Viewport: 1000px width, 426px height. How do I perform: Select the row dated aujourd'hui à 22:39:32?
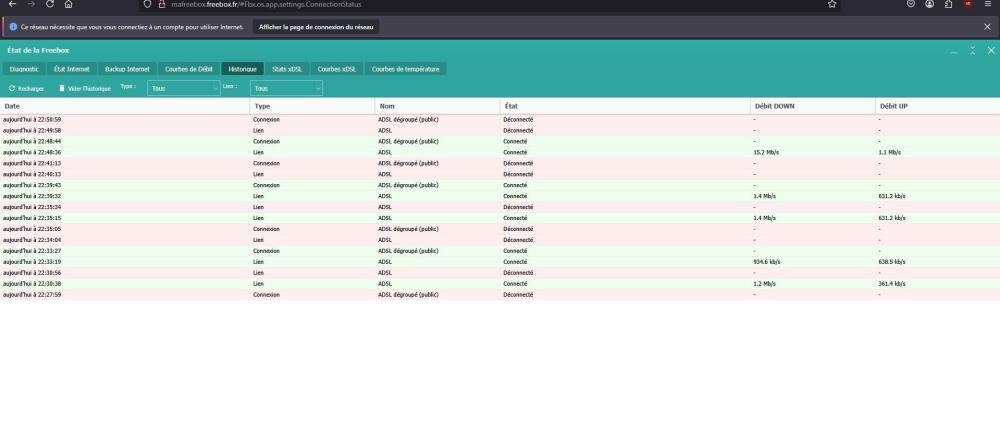(x=500, y=196)
